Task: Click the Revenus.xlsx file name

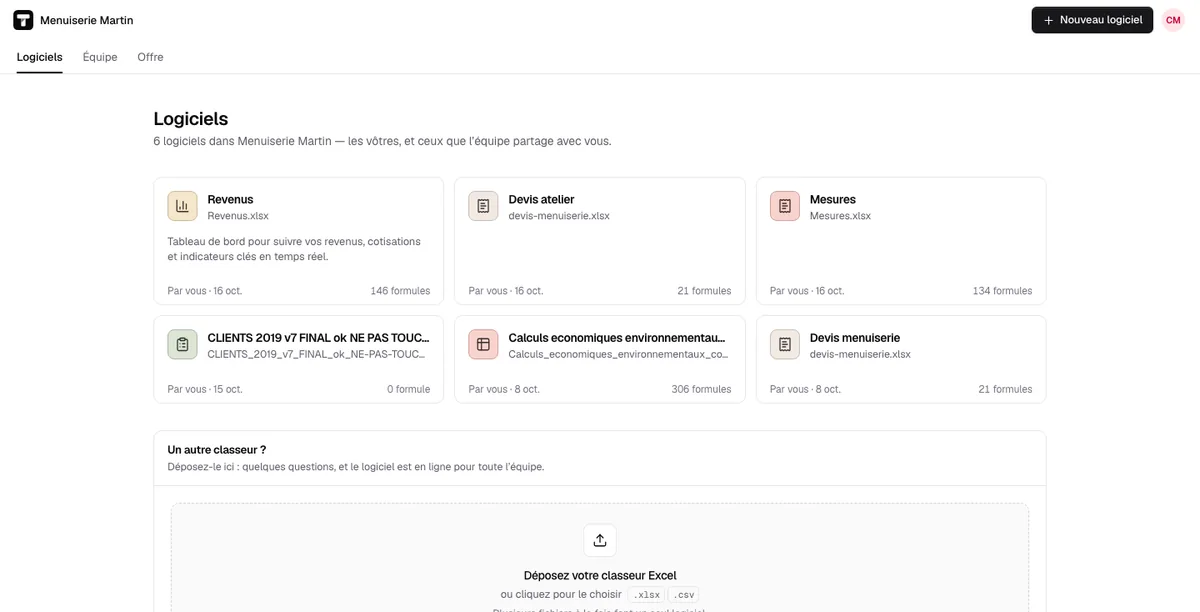Action: coord(238,216)
